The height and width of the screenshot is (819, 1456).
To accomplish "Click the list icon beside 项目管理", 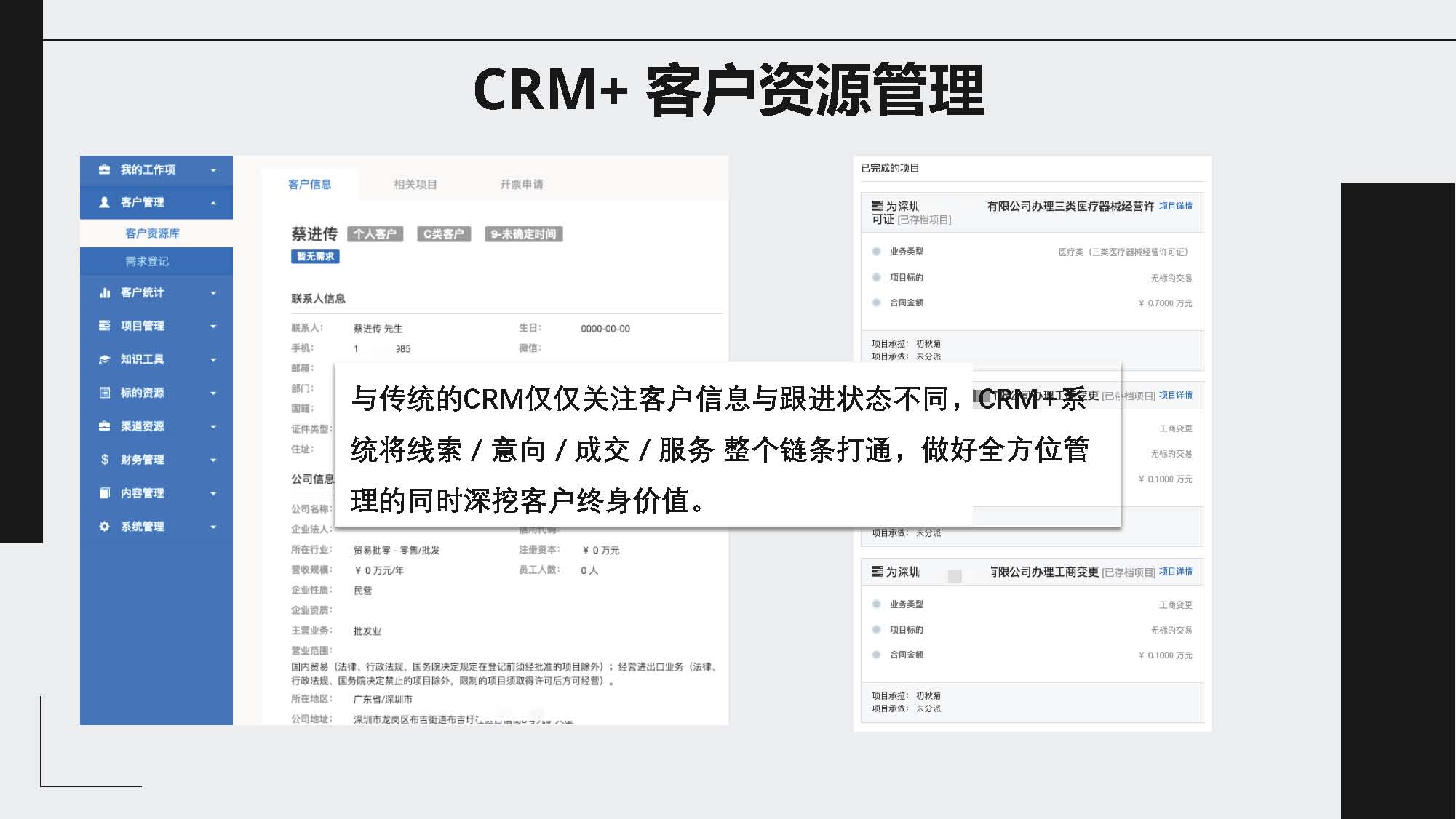I will pyautogui.click(x=104, y=326).
